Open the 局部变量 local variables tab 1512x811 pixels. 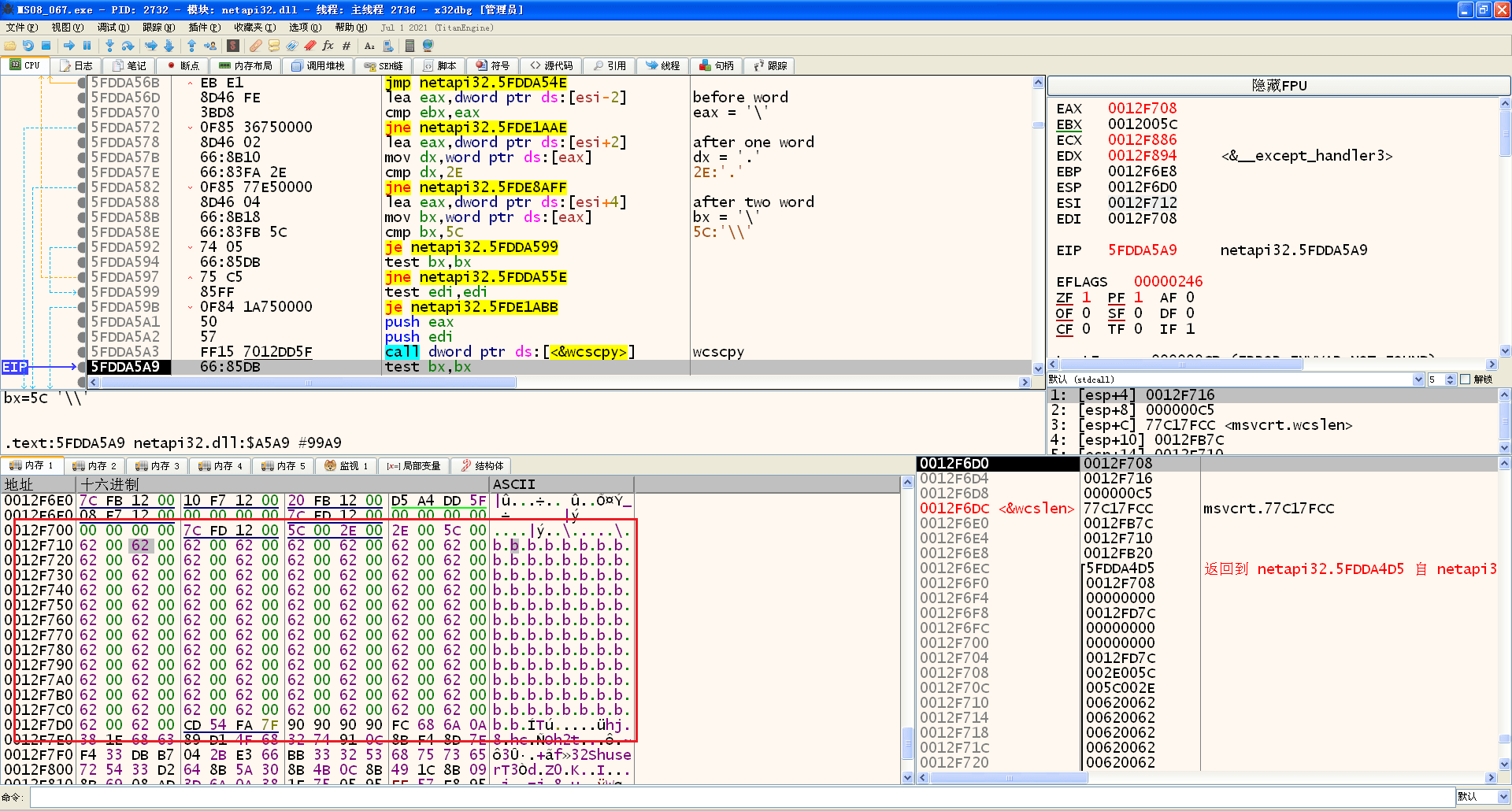tap(414, 466)
